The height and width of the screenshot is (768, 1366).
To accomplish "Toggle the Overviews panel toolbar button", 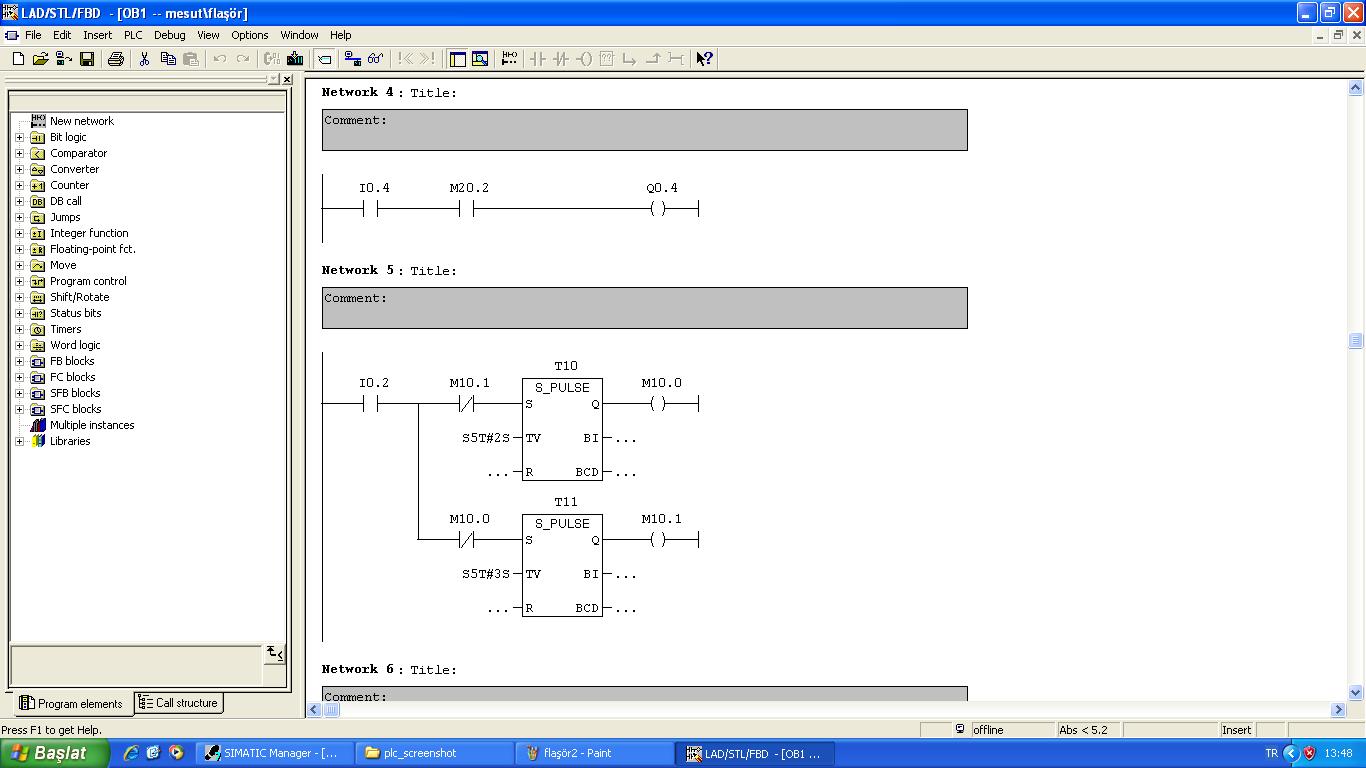I will click(x=457, y=59).
